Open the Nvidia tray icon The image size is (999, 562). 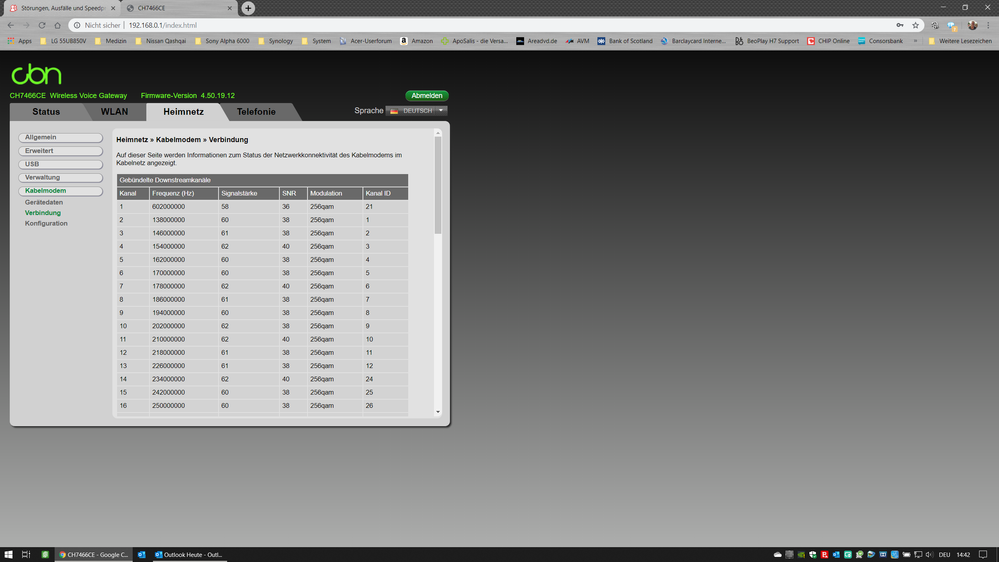tap(801, 554)
